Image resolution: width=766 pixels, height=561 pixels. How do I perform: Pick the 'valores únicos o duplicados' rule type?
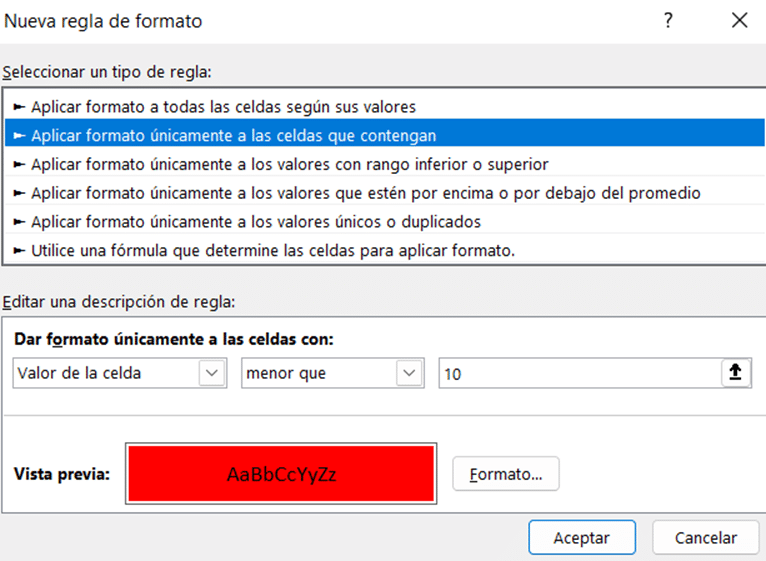click(x=255, y=222)
